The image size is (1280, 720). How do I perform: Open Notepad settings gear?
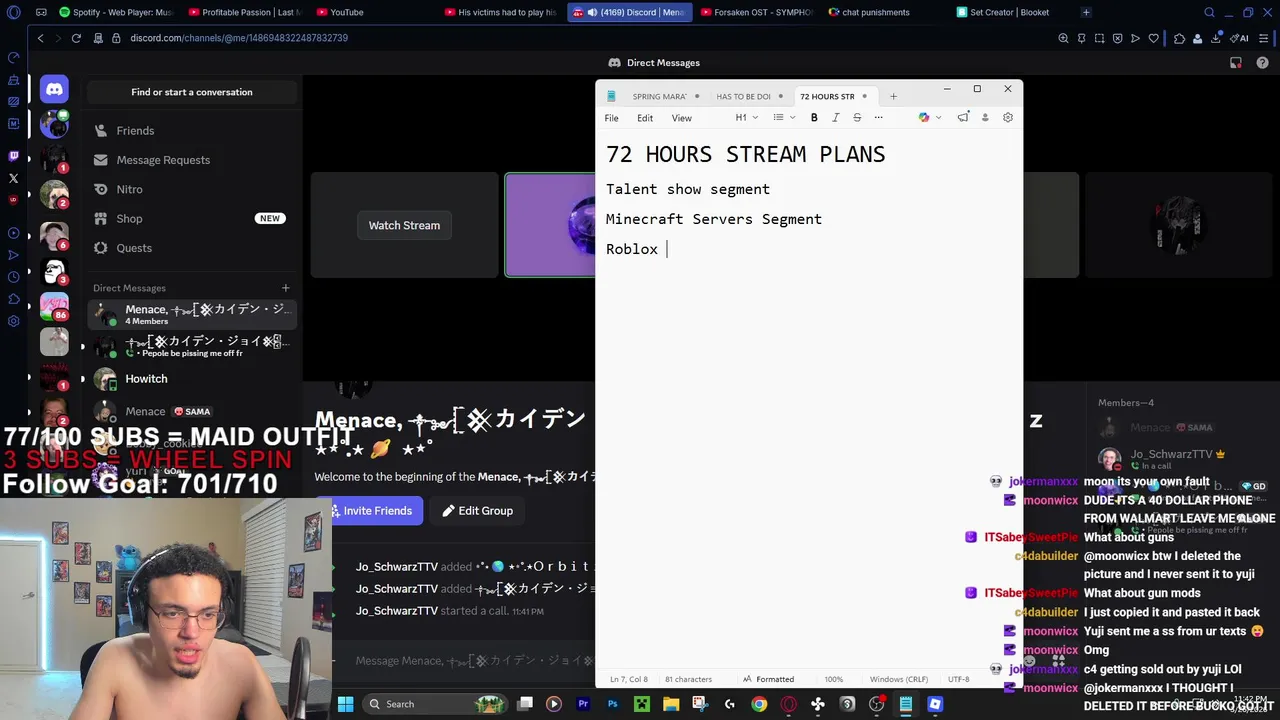pos(1008,118)
